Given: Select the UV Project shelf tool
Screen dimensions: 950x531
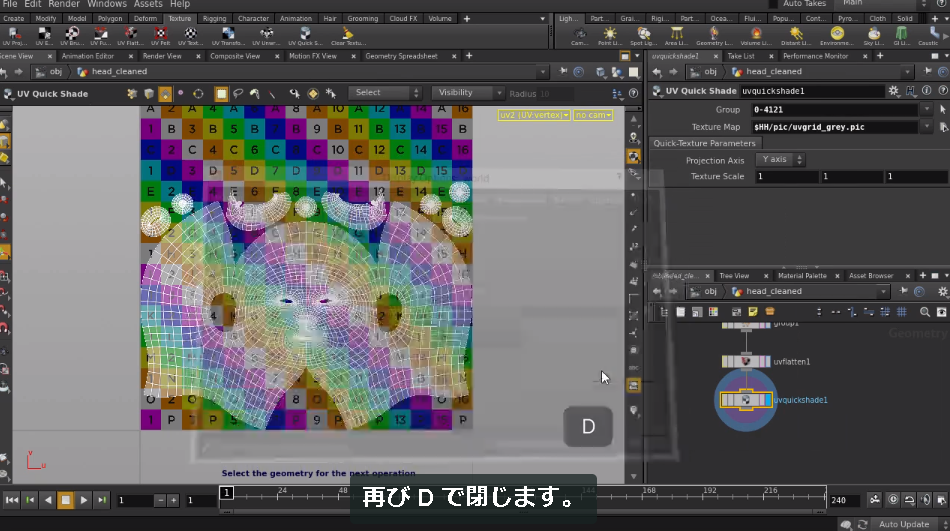Looking at the screenshot, I should (13, 36).
